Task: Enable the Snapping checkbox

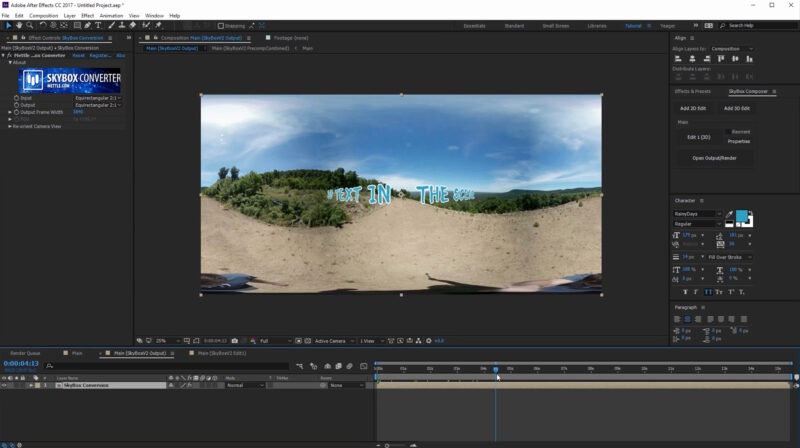Action: [x=219, y=25]
